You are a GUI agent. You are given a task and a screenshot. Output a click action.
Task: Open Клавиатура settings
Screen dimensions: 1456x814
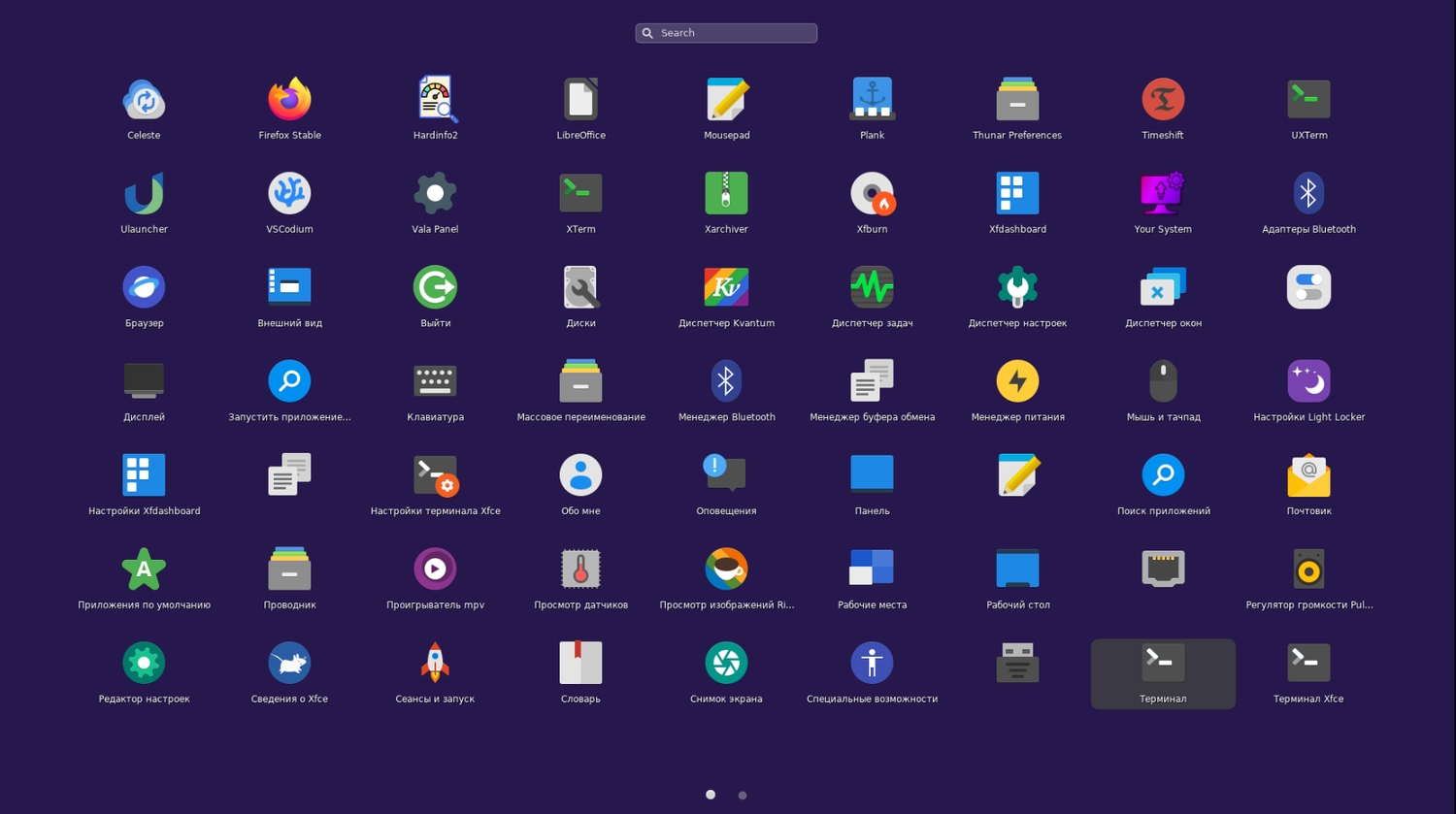[x=435, y=381]
